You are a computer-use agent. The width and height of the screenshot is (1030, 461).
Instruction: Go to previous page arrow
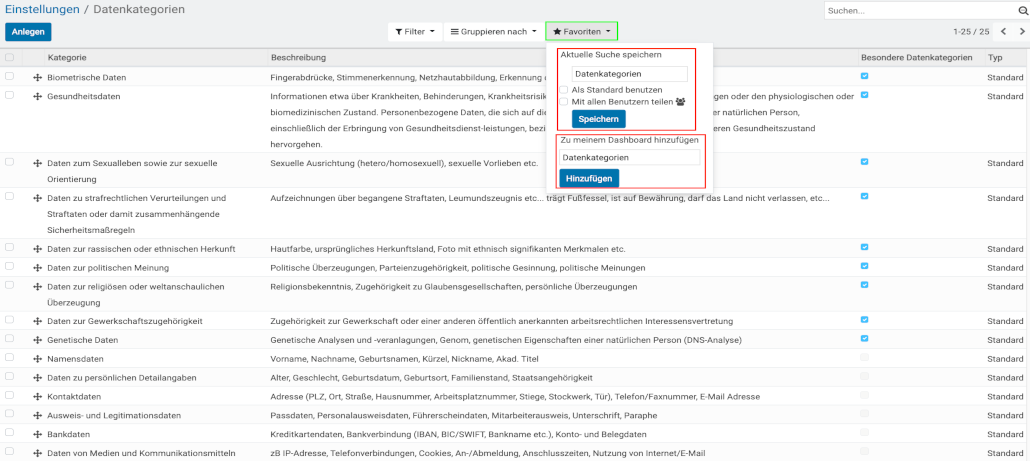1003,32
